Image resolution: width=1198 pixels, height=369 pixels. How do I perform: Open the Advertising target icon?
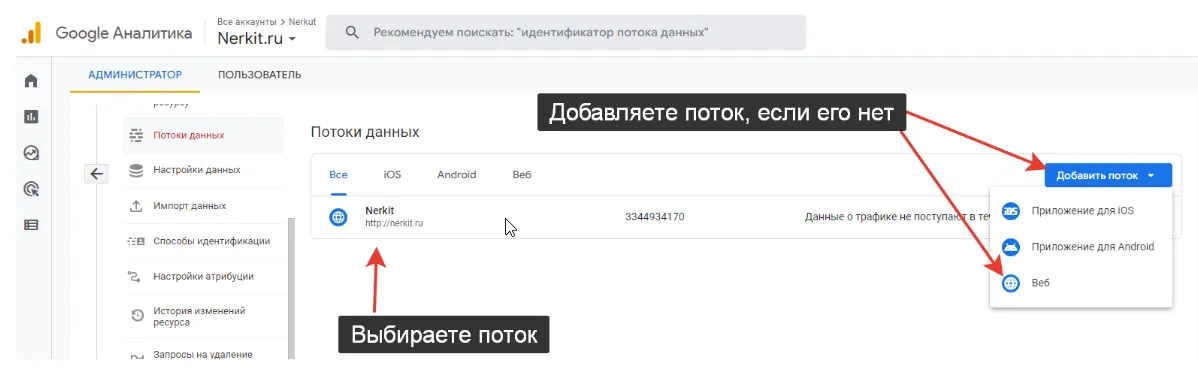(31, 189)
